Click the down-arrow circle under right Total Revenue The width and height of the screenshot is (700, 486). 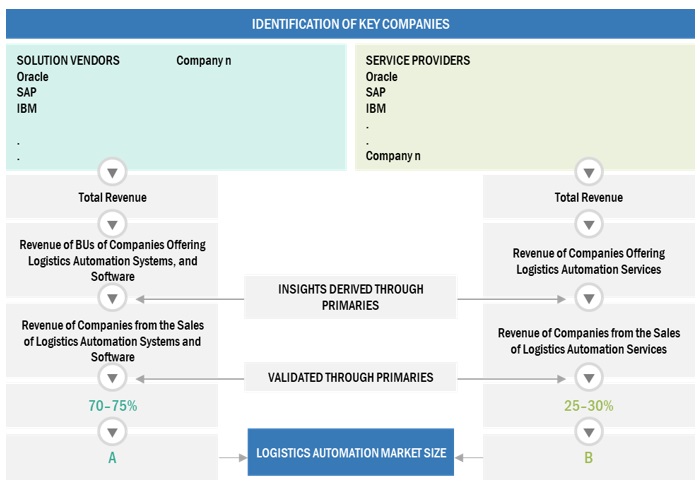589,224
